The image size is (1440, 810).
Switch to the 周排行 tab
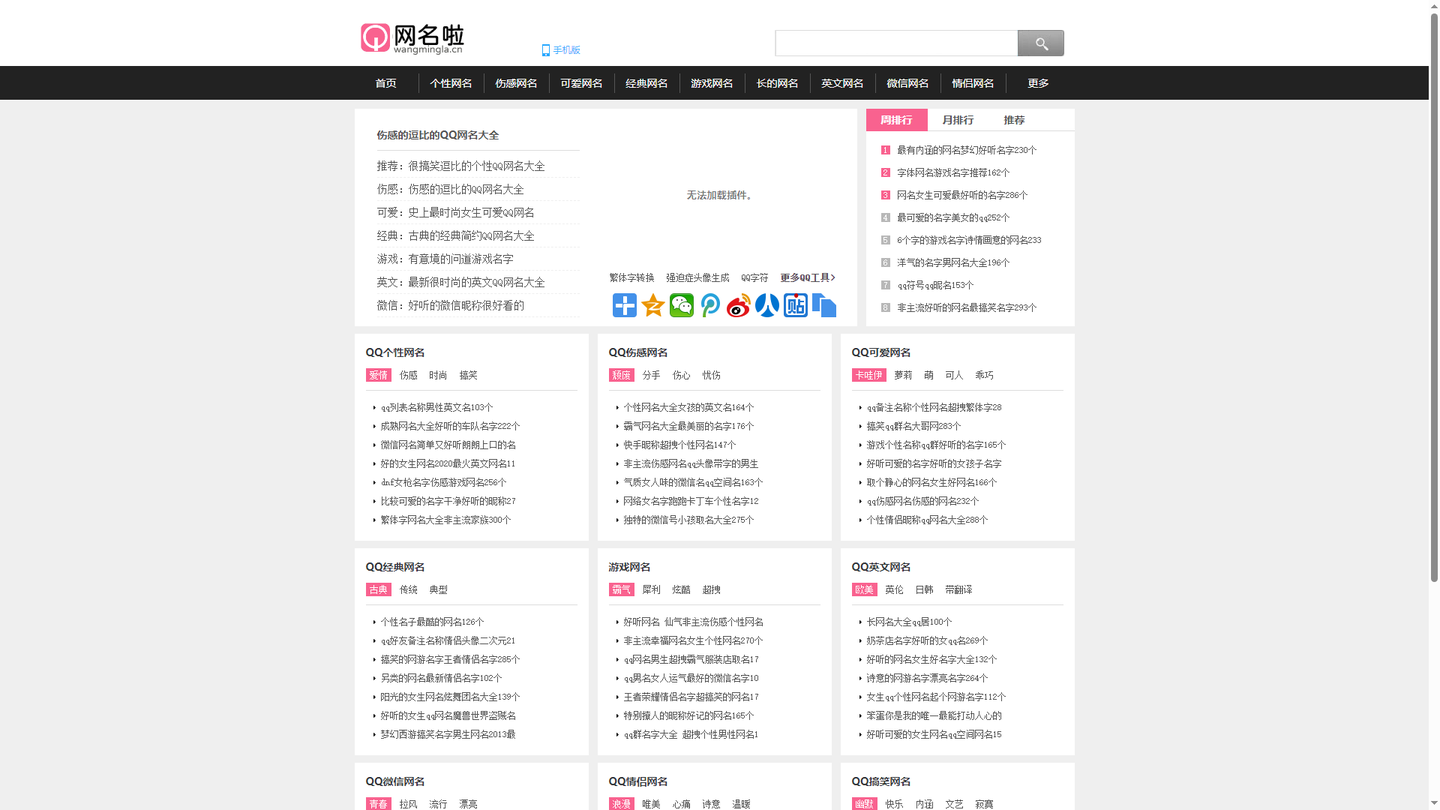[x=896, y=120]
